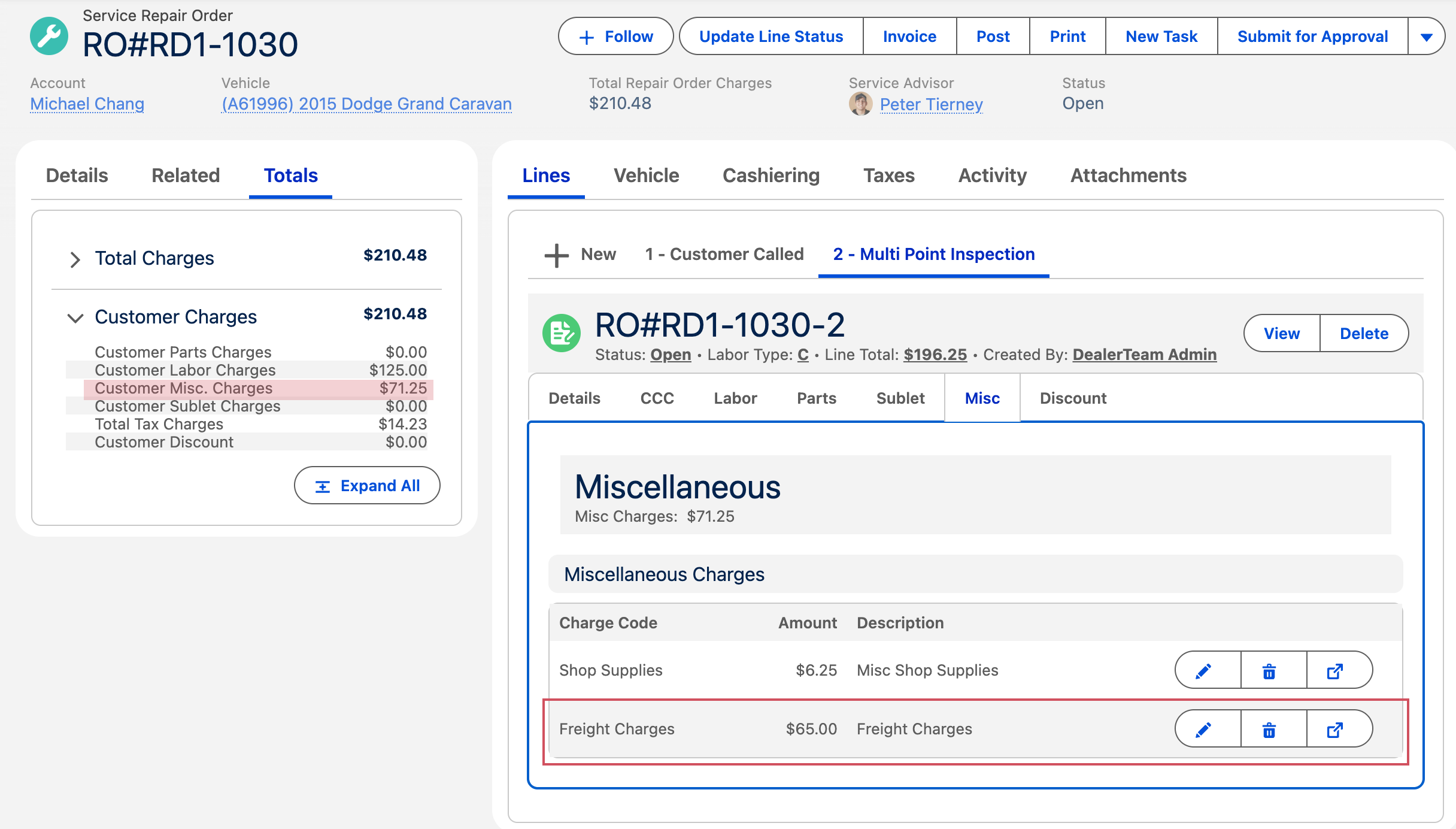The width and height of the screenshot is (1456, 829).
Task: Select the CCC sub-tab
Action: pos(657,398)
